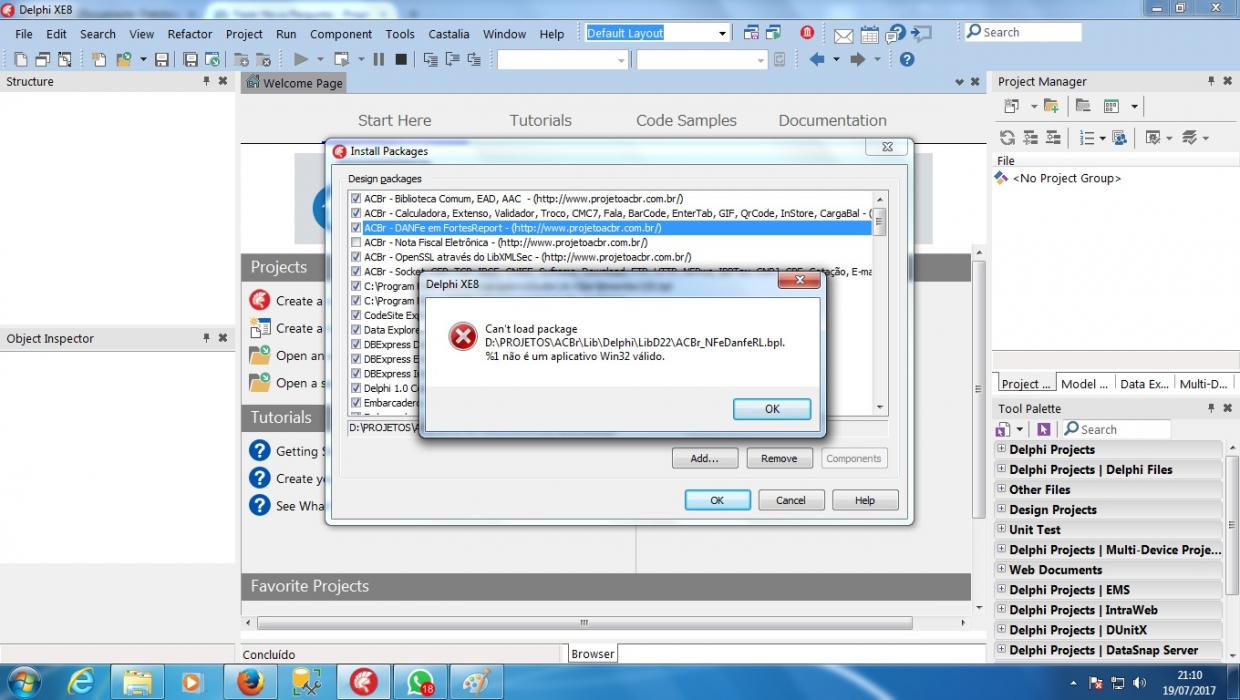Image resolution: width=1240 pixels, height=700 pixels.
Task: Check ACBr - Nota Fiscal Eletrônica package
Action: coord(356,242)
